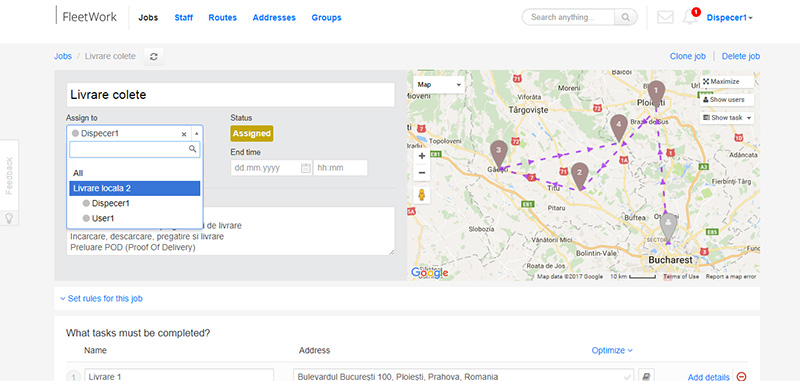Open the notifications bell icon

coord(690,17)
